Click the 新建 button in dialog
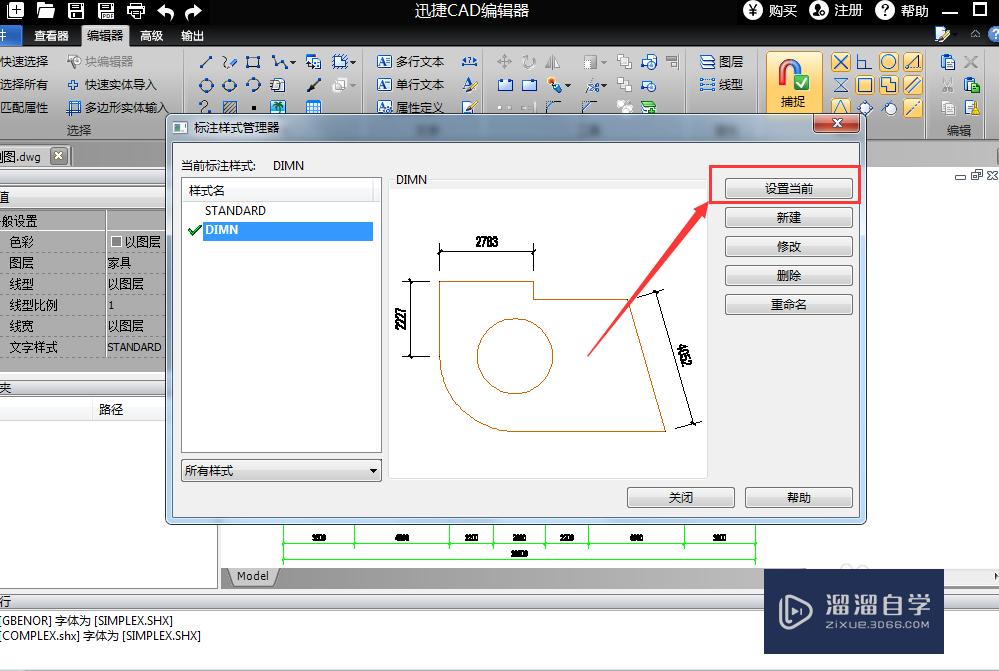The width and height of the screenshot is (999, 671). tap(789, 217)
